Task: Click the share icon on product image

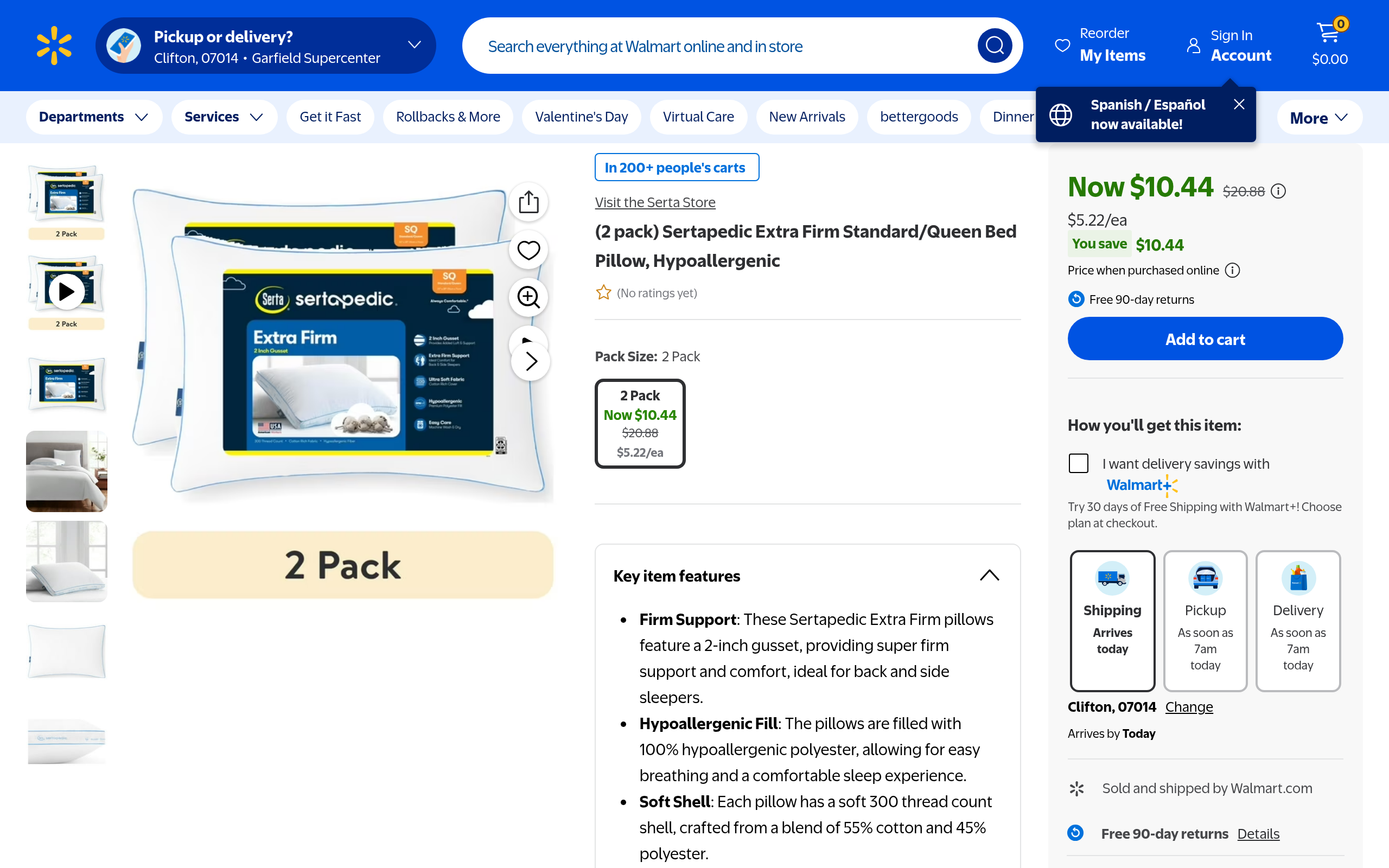Action: [528, 202]
